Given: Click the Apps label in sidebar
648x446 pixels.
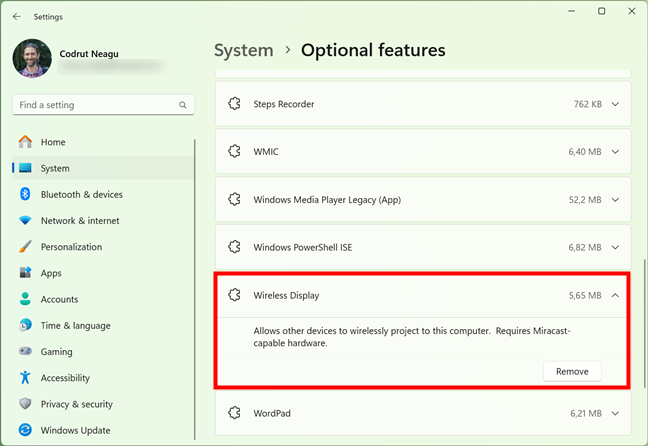Looking at the screenshot, I should click(51, 273).
